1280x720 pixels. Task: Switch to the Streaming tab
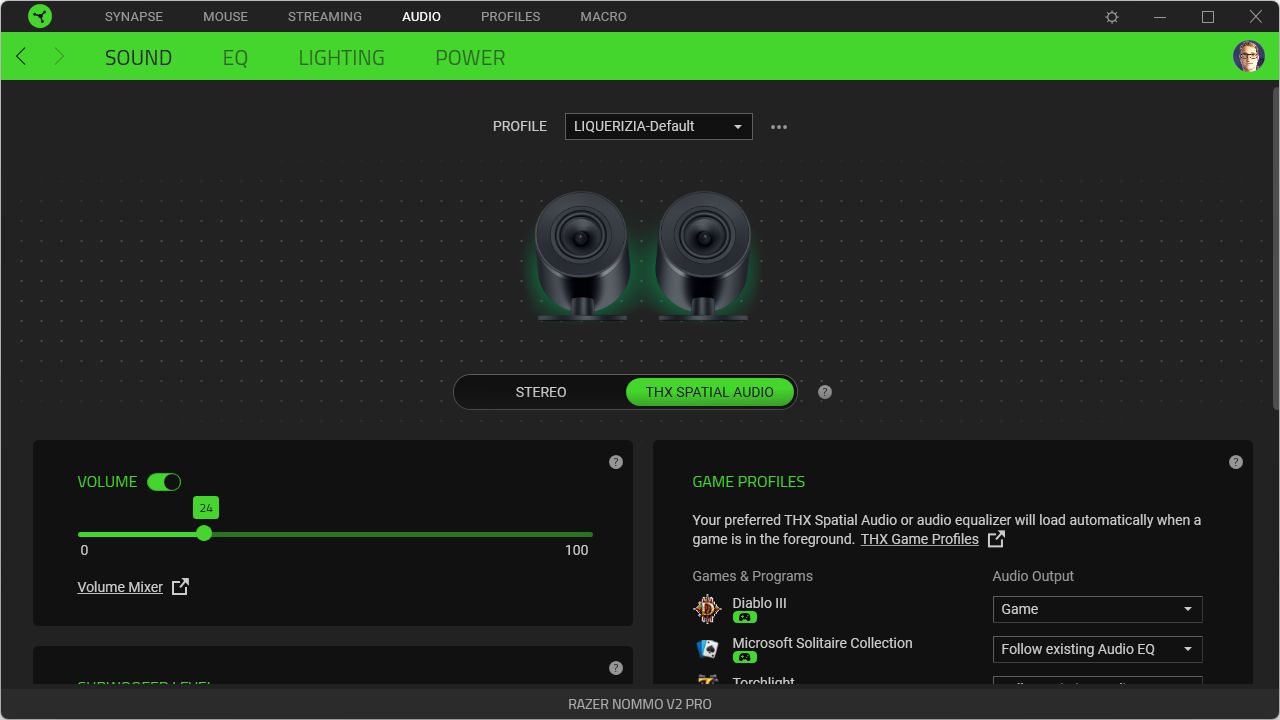pyautogui.click(x=325, y=17)
